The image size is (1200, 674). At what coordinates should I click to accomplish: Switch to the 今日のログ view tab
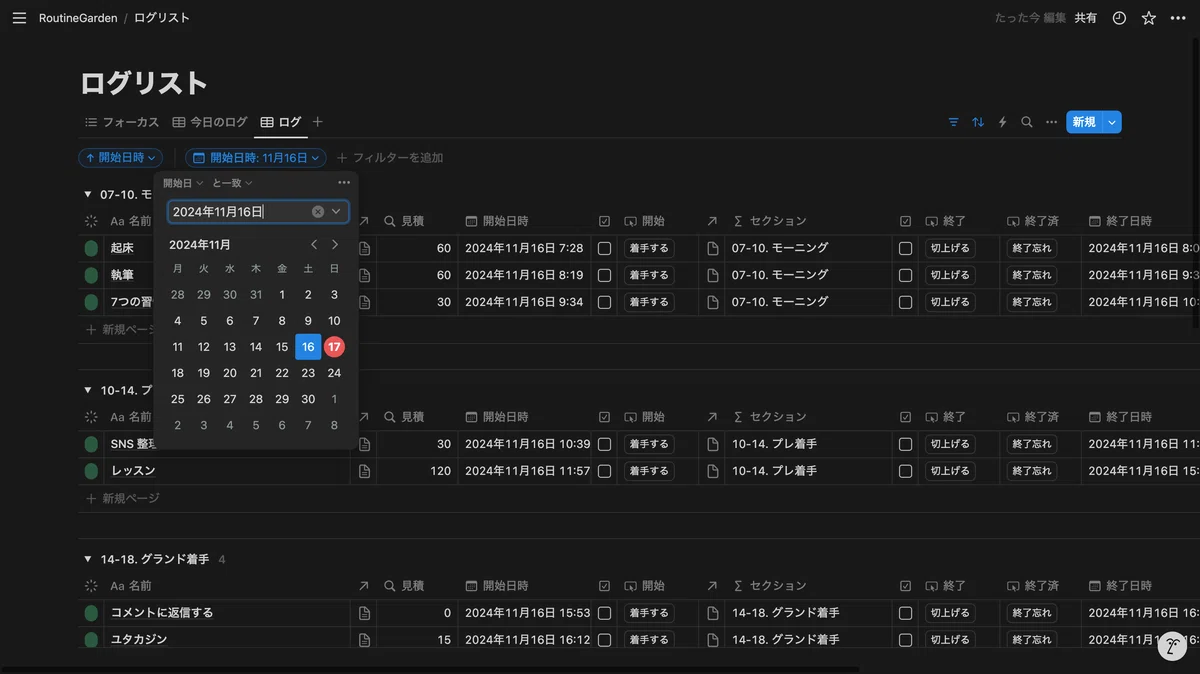[x=210, y=122]
